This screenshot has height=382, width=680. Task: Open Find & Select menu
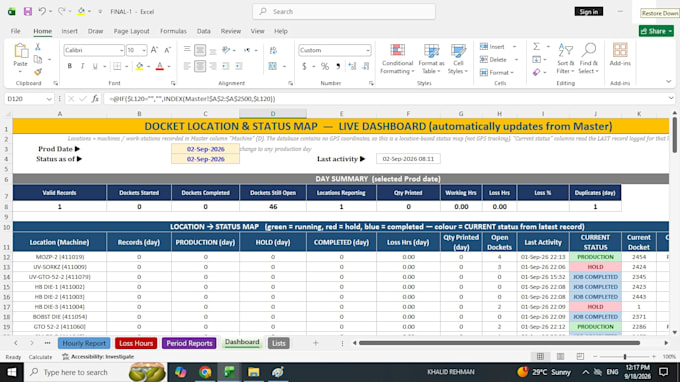588,59
